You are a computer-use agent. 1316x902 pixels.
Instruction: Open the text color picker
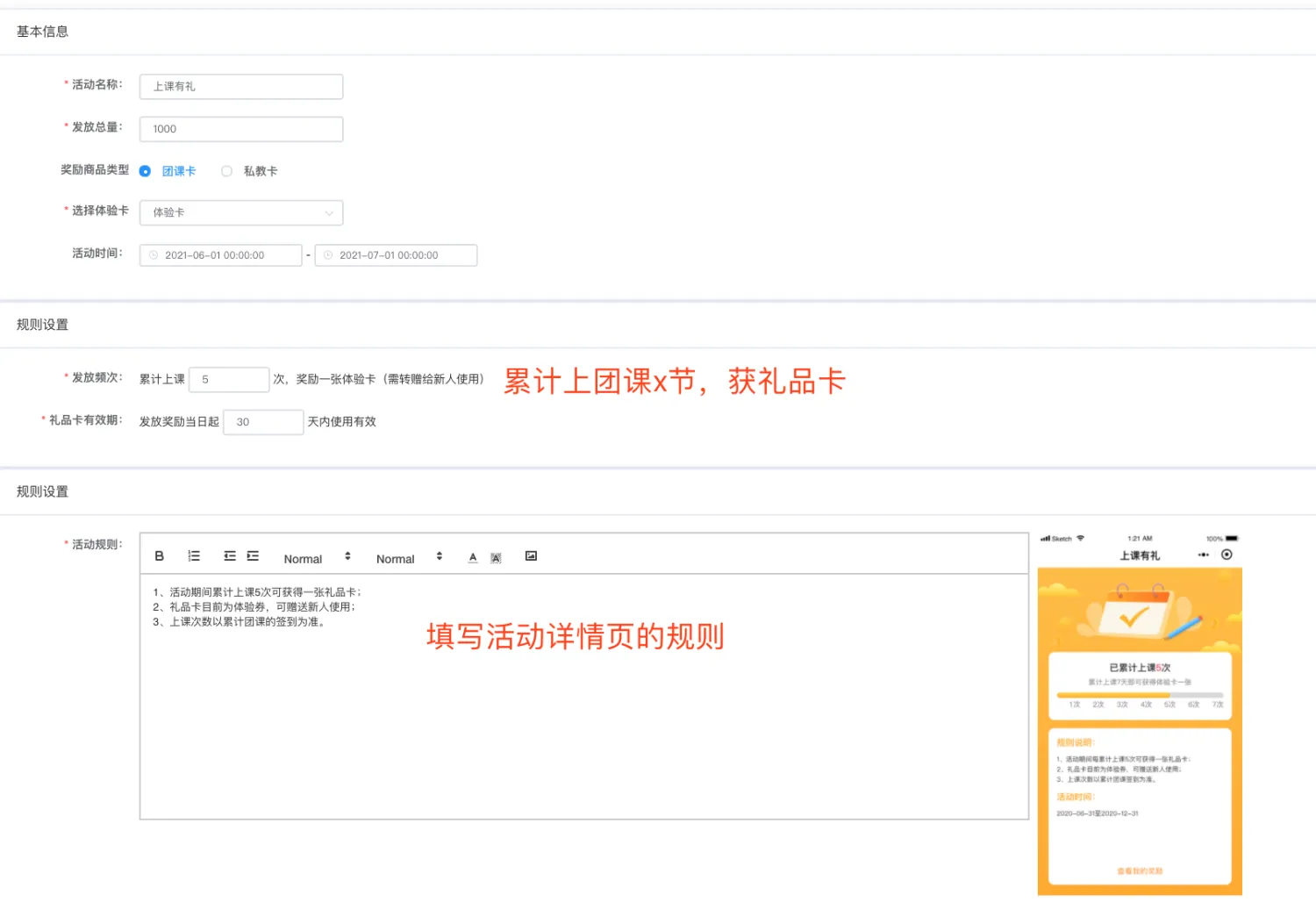coord(473,557)
